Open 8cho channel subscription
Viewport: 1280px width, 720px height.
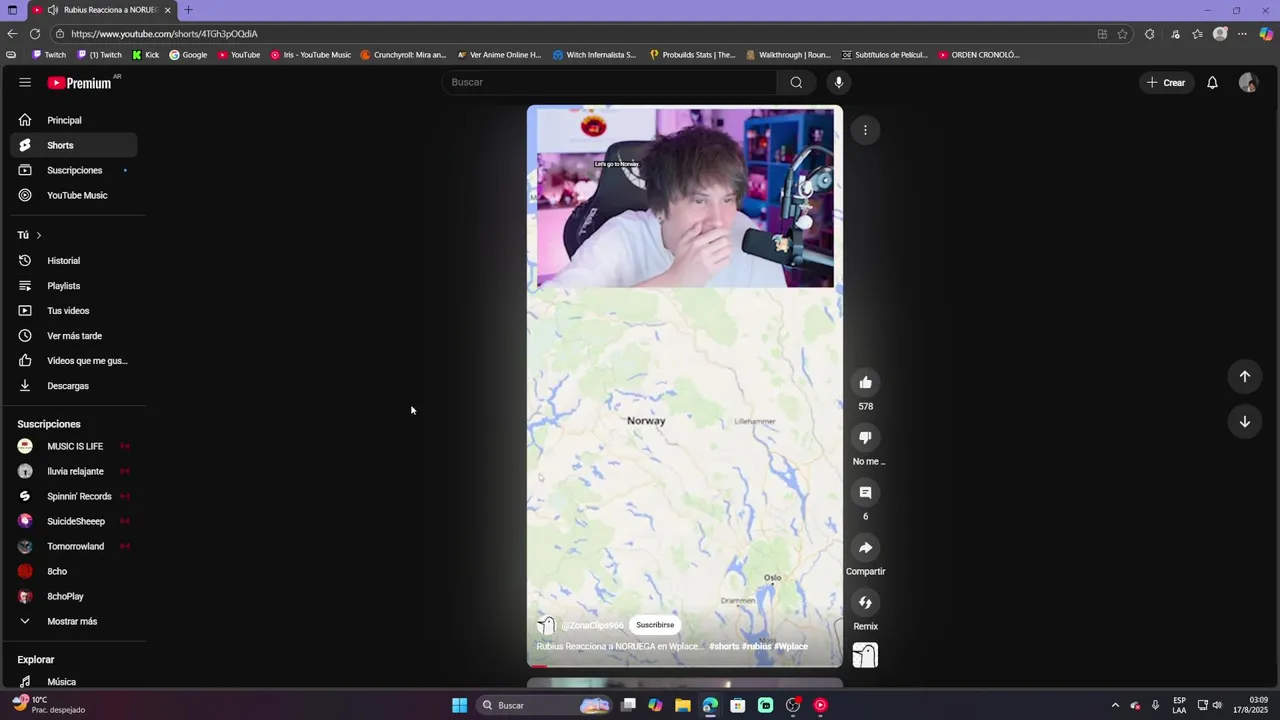click(74, 571)
